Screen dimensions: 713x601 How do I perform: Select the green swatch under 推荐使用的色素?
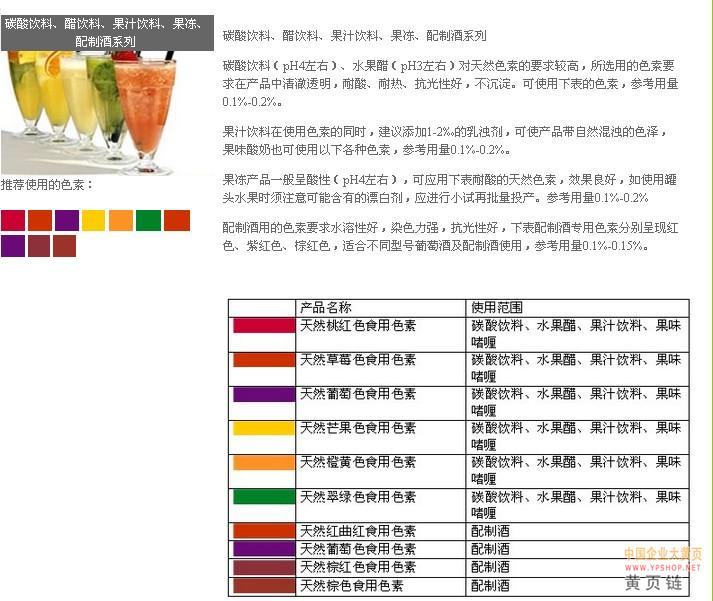[148, 220]
